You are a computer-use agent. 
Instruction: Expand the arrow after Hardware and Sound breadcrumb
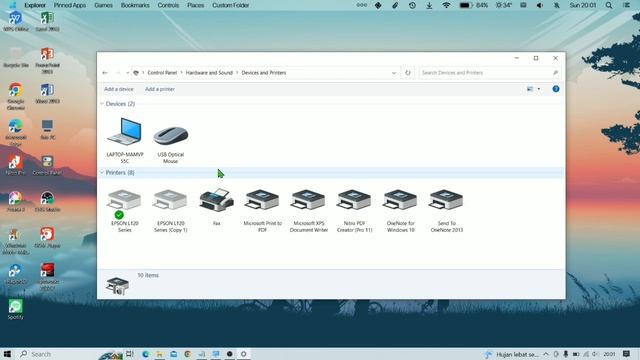click(x=237, y=73)
